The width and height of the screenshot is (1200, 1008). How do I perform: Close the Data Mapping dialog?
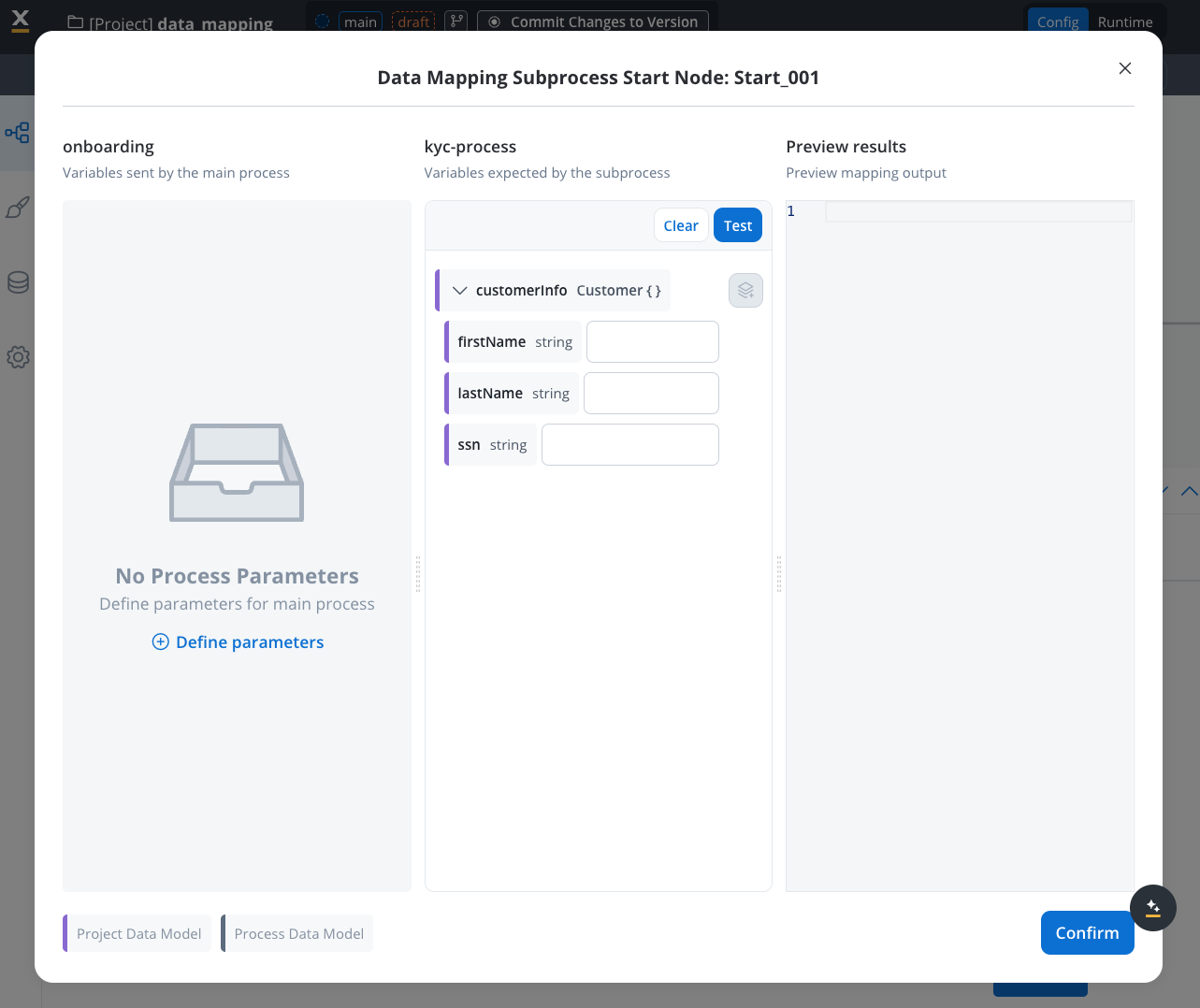click(x=1124, y=68)
